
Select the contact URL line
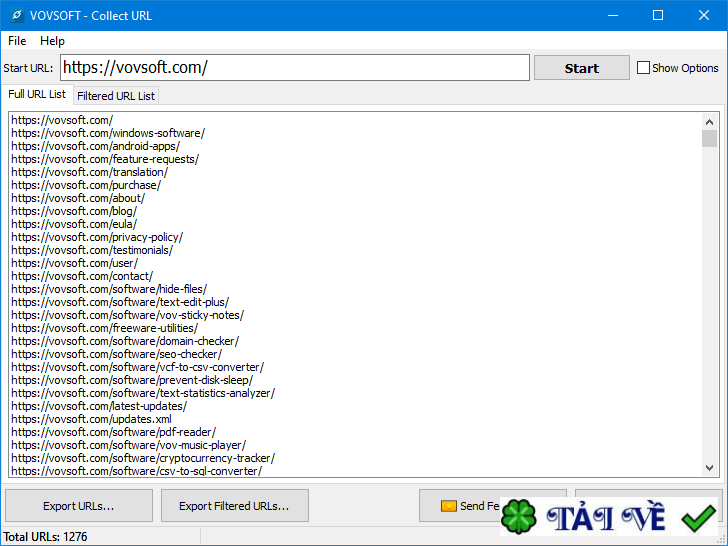82,276
